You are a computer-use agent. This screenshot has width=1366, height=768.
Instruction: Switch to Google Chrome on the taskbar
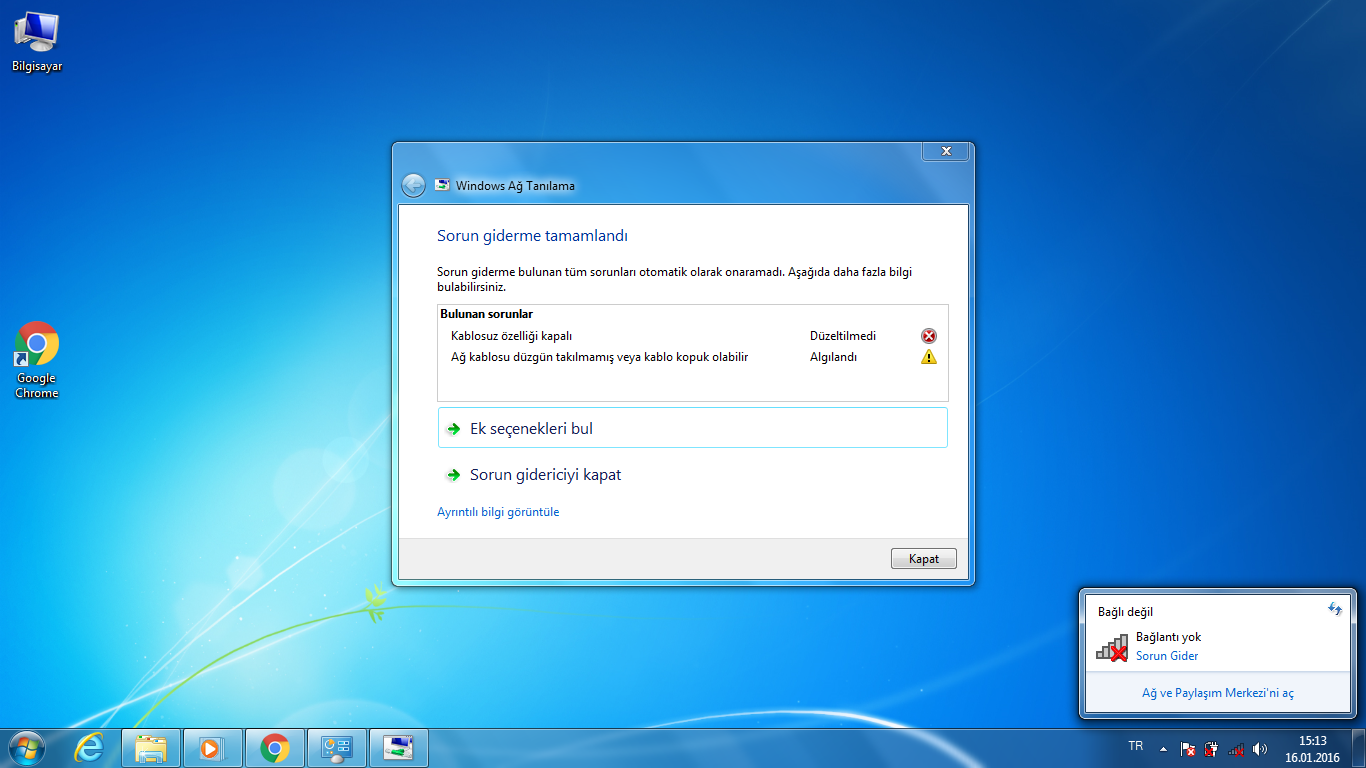click(x=275, y=748)
